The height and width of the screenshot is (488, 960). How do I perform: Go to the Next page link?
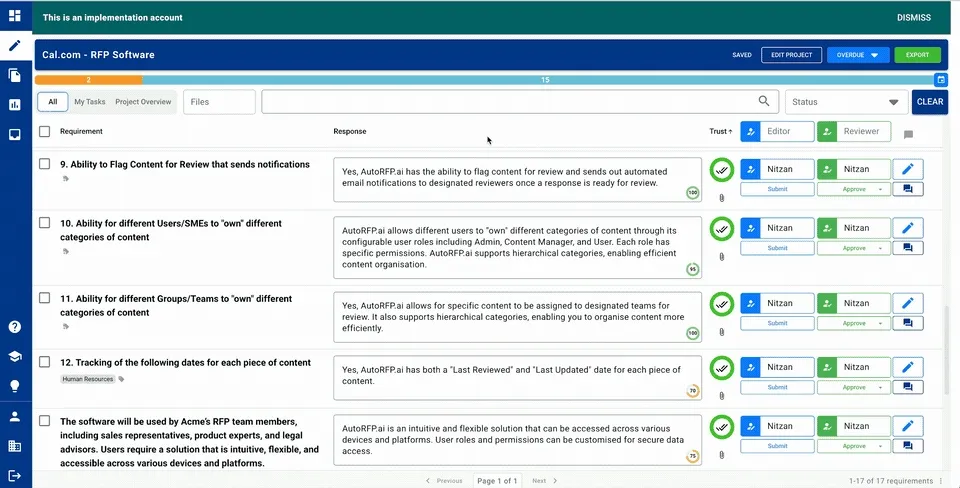[x=544, y=481]
